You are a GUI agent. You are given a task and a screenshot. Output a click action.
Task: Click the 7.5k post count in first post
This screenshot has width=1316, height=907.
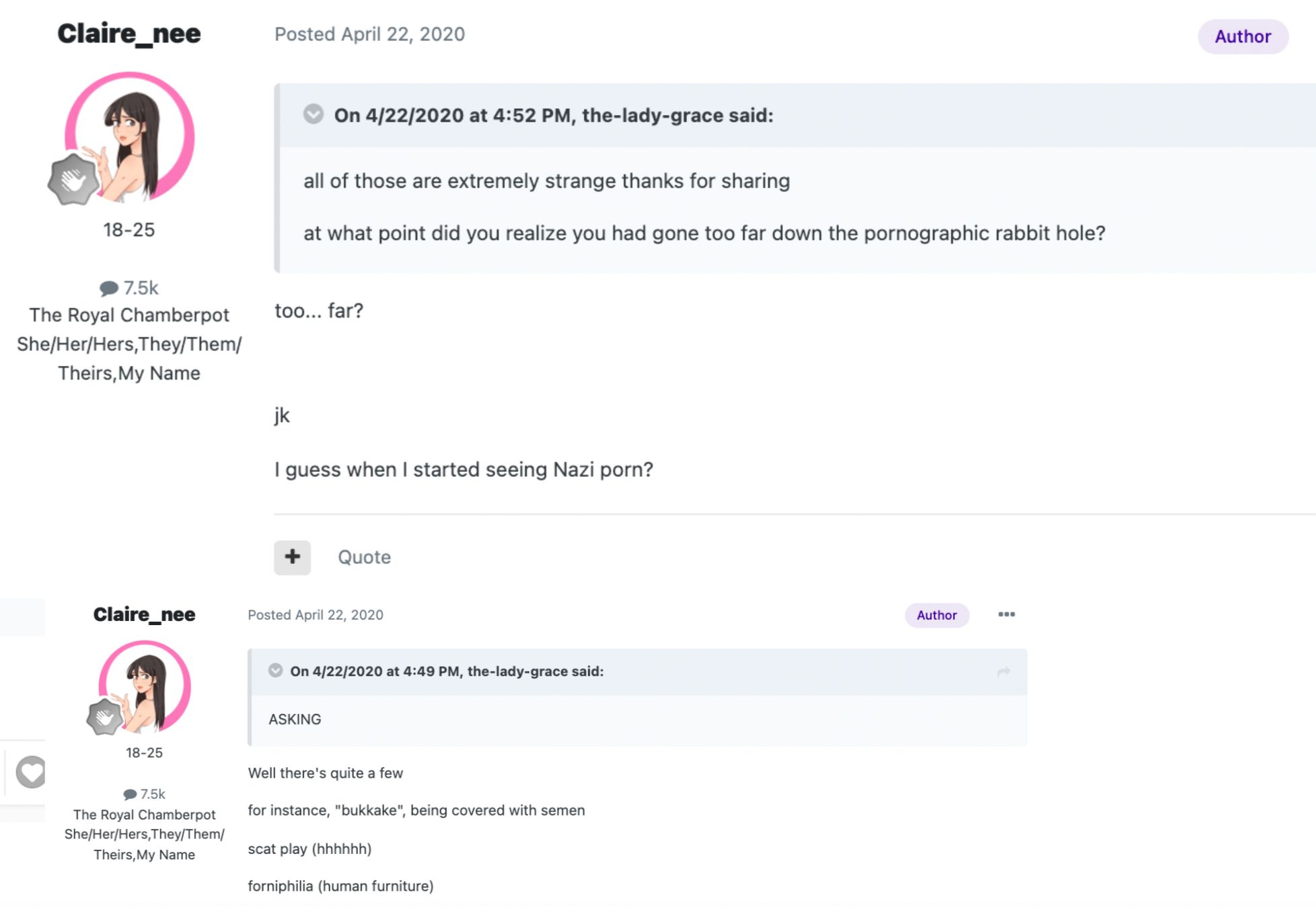(129, 288)
